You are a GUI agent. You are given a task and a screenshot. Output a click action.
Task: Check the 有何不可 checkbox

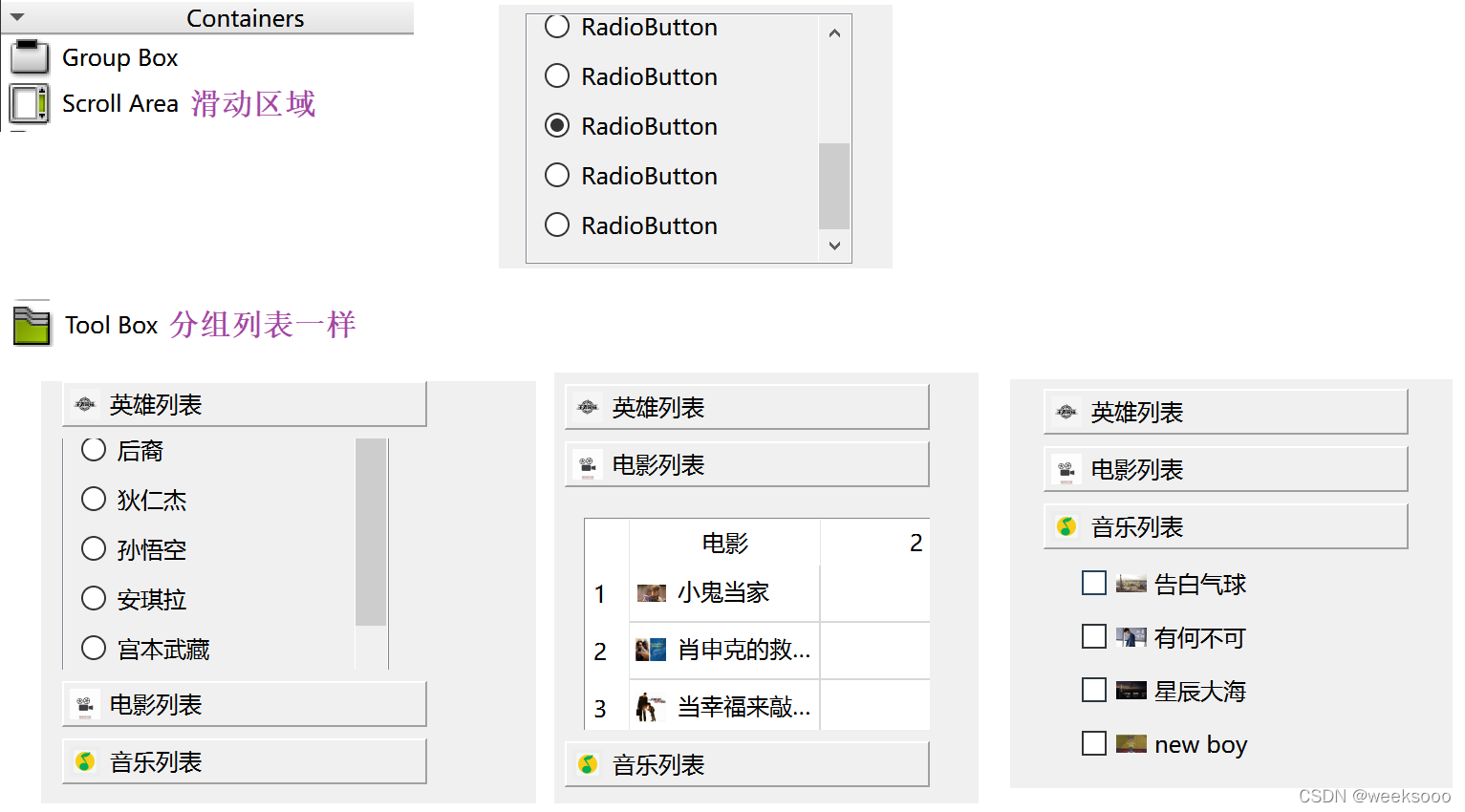pyautogui.click(x=1093, y=636)
